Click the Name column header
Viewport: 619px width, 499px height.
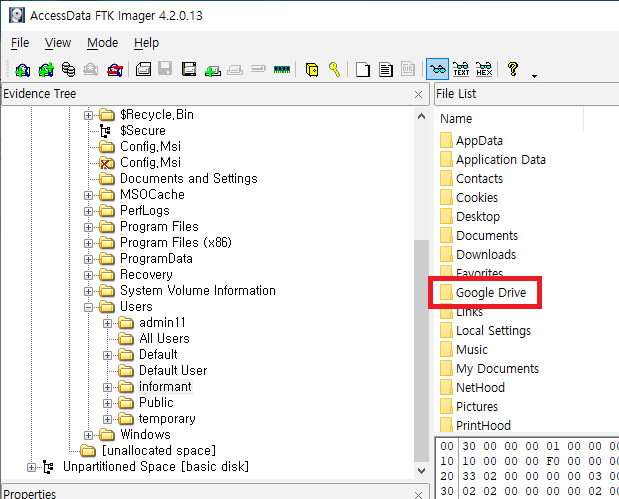tap(509, 119)
